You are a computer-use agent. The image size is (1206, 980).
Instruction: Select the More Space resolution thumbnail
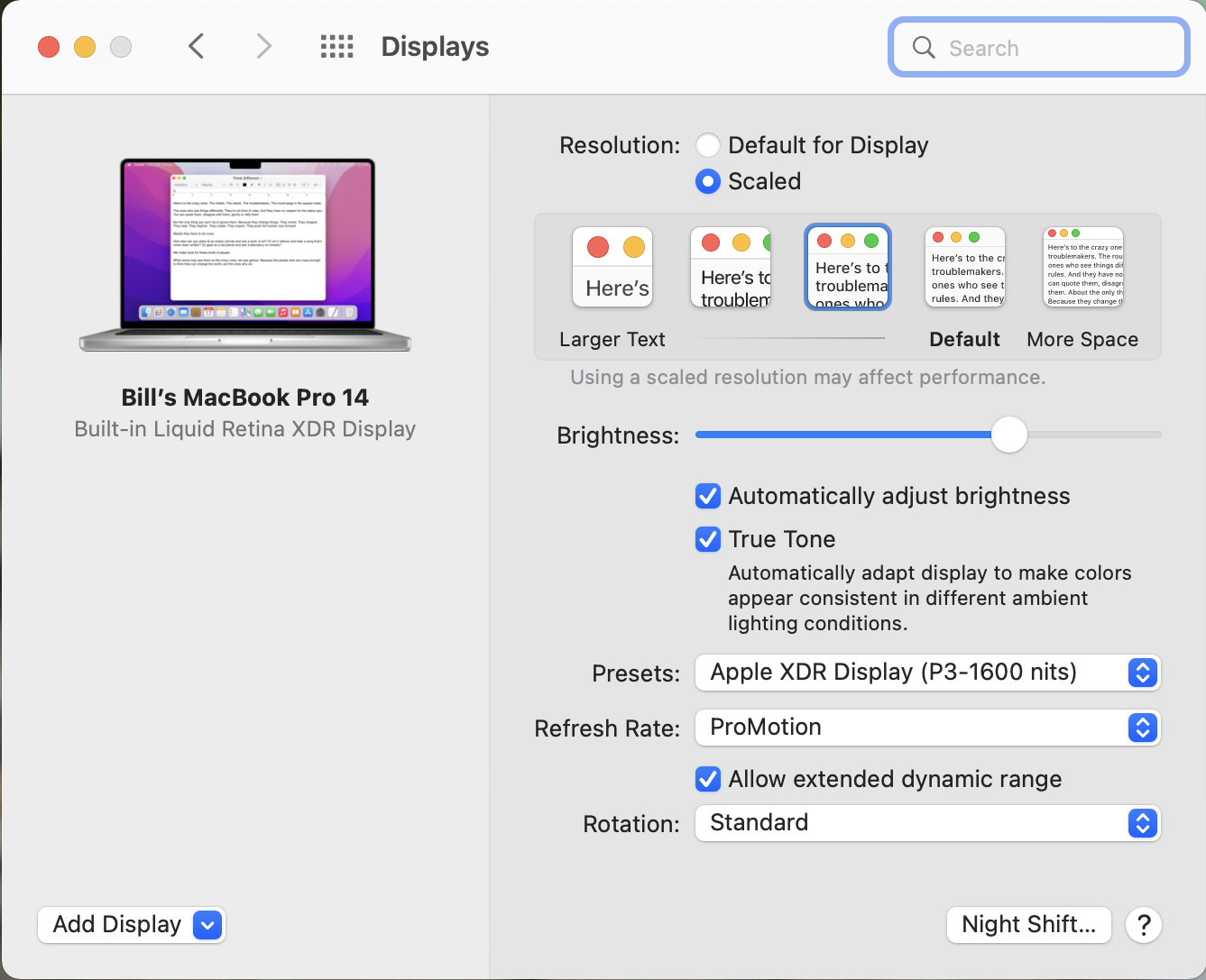click(1083, 267)
